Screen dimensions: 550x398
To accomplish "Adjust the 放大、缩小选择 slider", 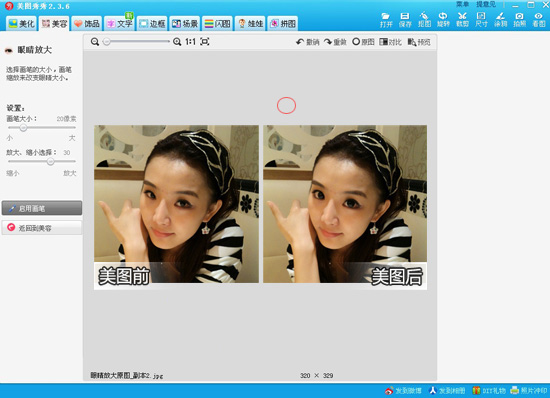I will tap(42, 161).
